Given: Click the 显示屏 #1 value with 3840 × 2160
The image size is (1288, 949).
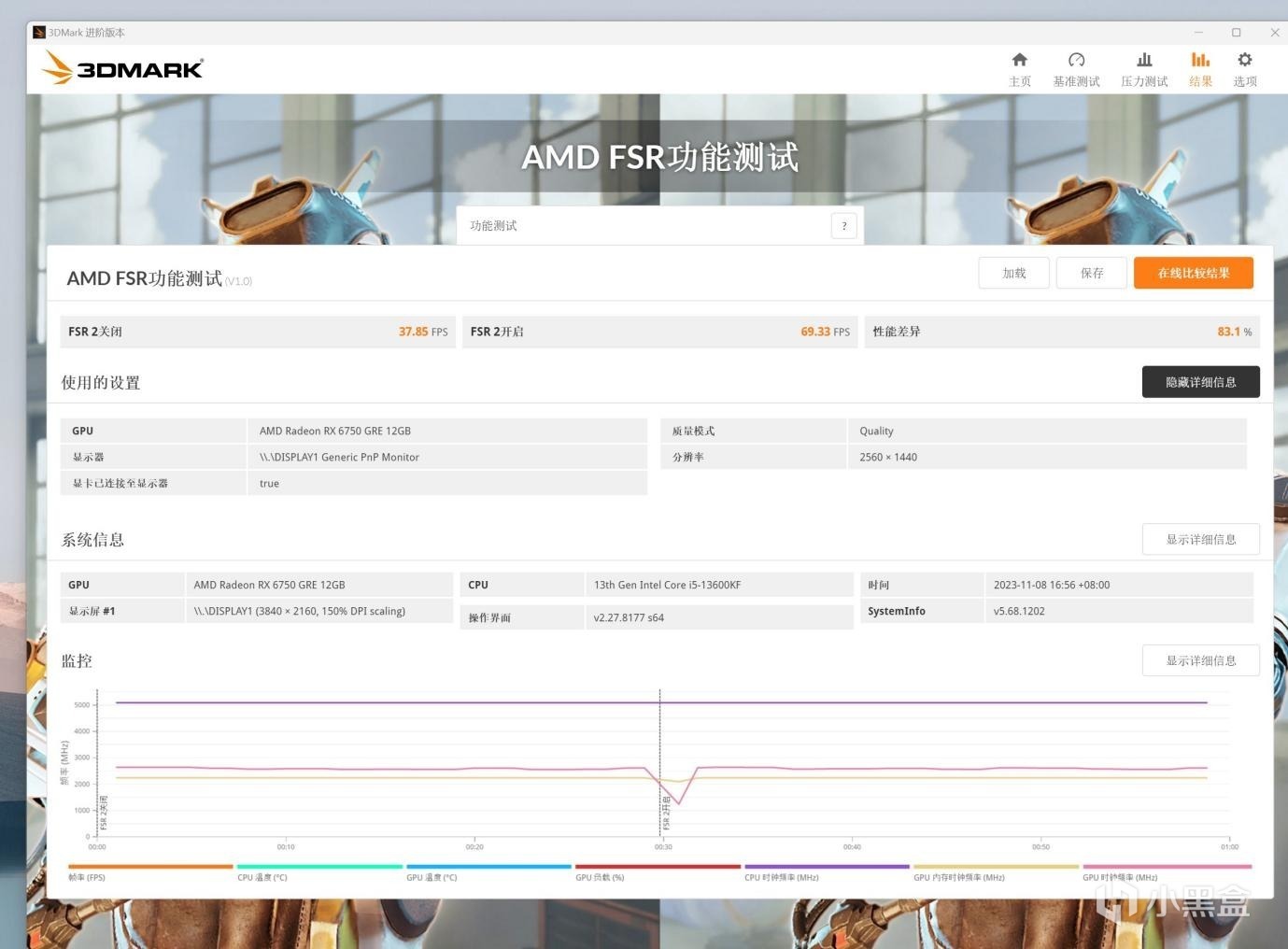Looking at the screenshot, I should (x=299, y=611).
